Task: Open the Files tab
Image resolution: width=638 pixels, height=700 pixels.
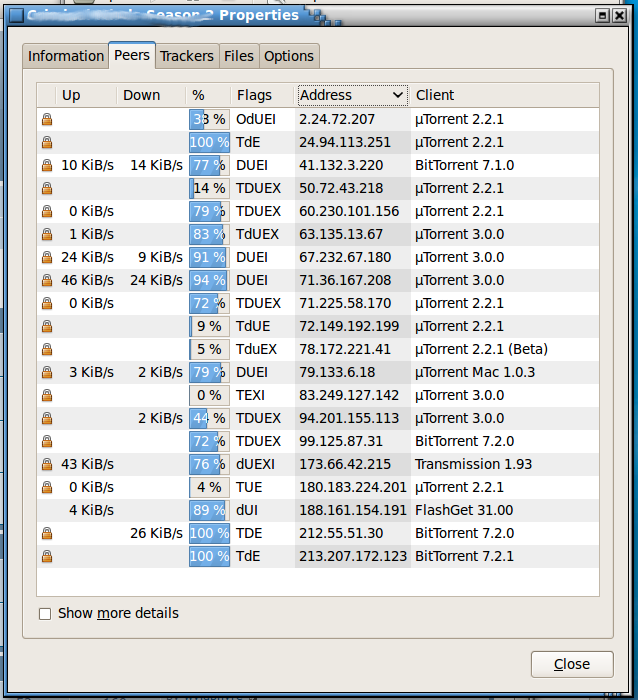Action: point(239,56)
